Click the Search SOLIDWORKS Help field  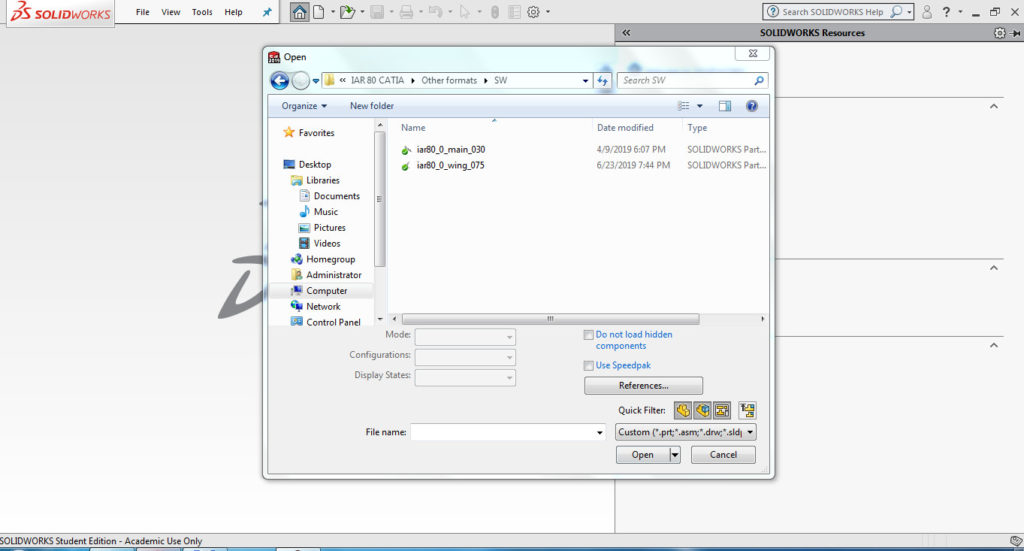pyautogui.click(x=833, y=12)
